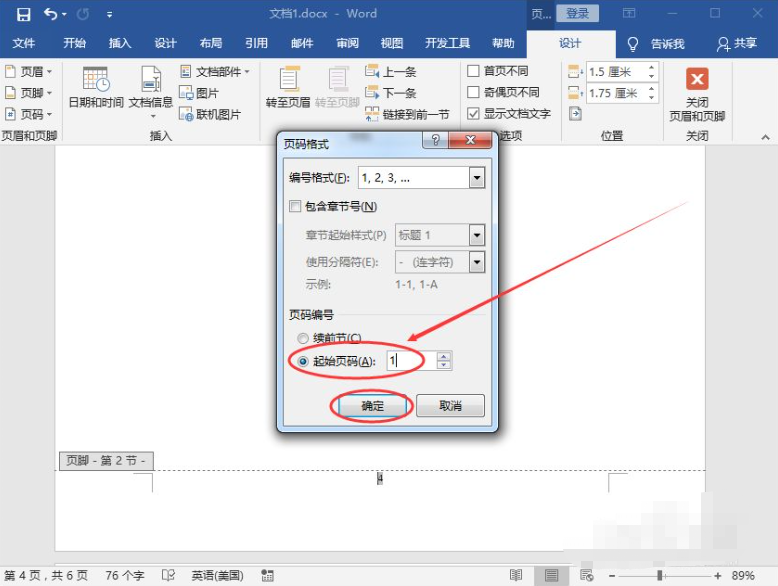Open the 文档信息 document info tool

point(151,92)
